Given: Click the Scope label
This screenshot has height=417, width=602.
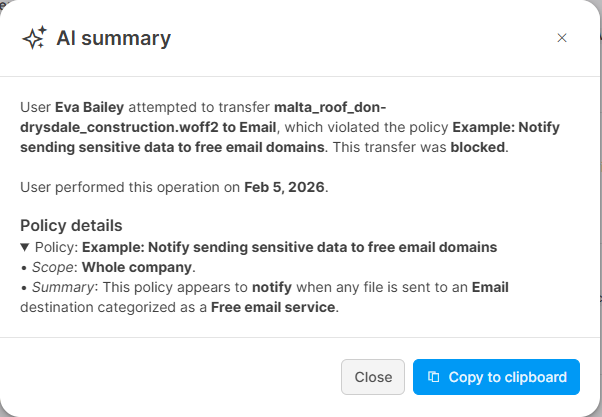Looking at the screenshot, I should (50, 268).
